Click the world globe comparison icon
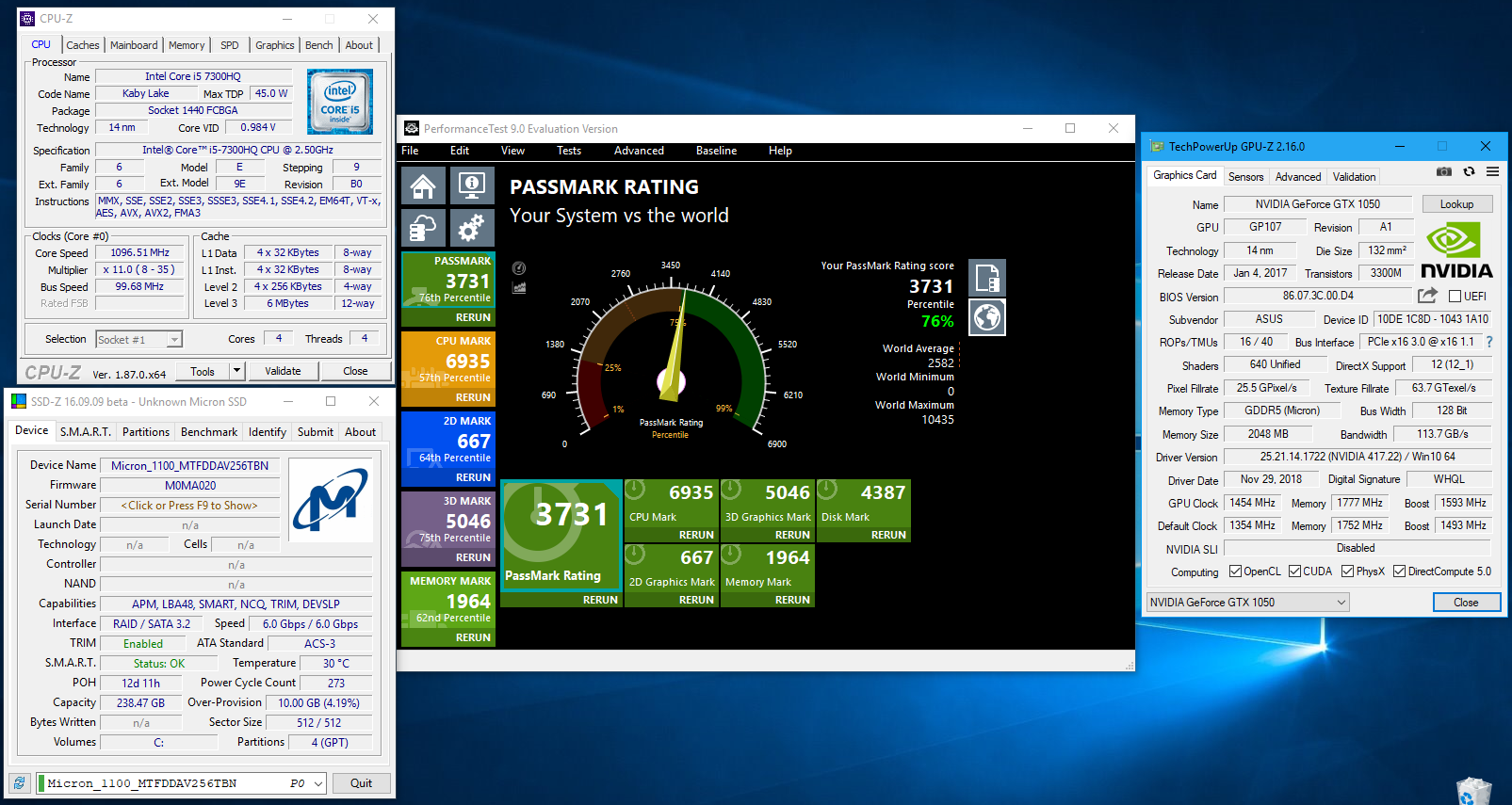1512x805 pixels. [x=987, y=317]
